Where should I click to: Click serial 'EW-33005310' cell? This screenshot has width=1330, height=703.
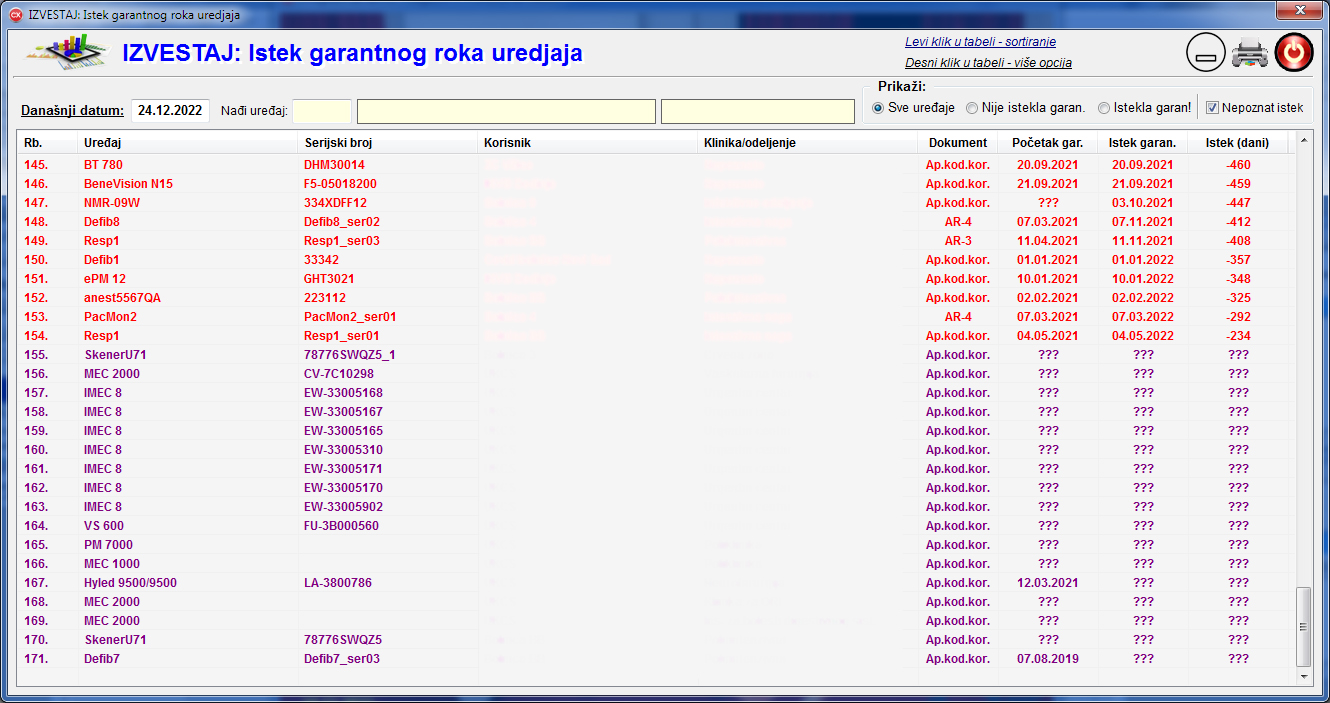(343, 450)
